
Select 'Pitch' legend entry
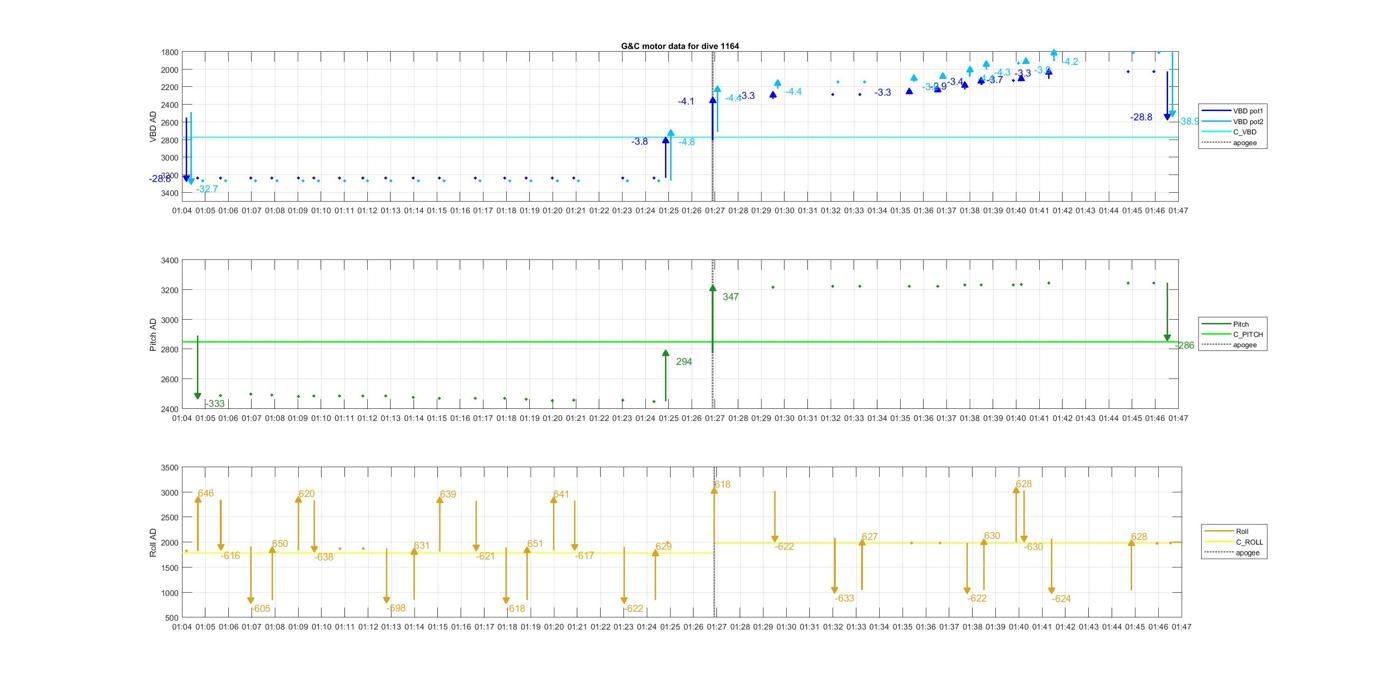point(1241,324)
